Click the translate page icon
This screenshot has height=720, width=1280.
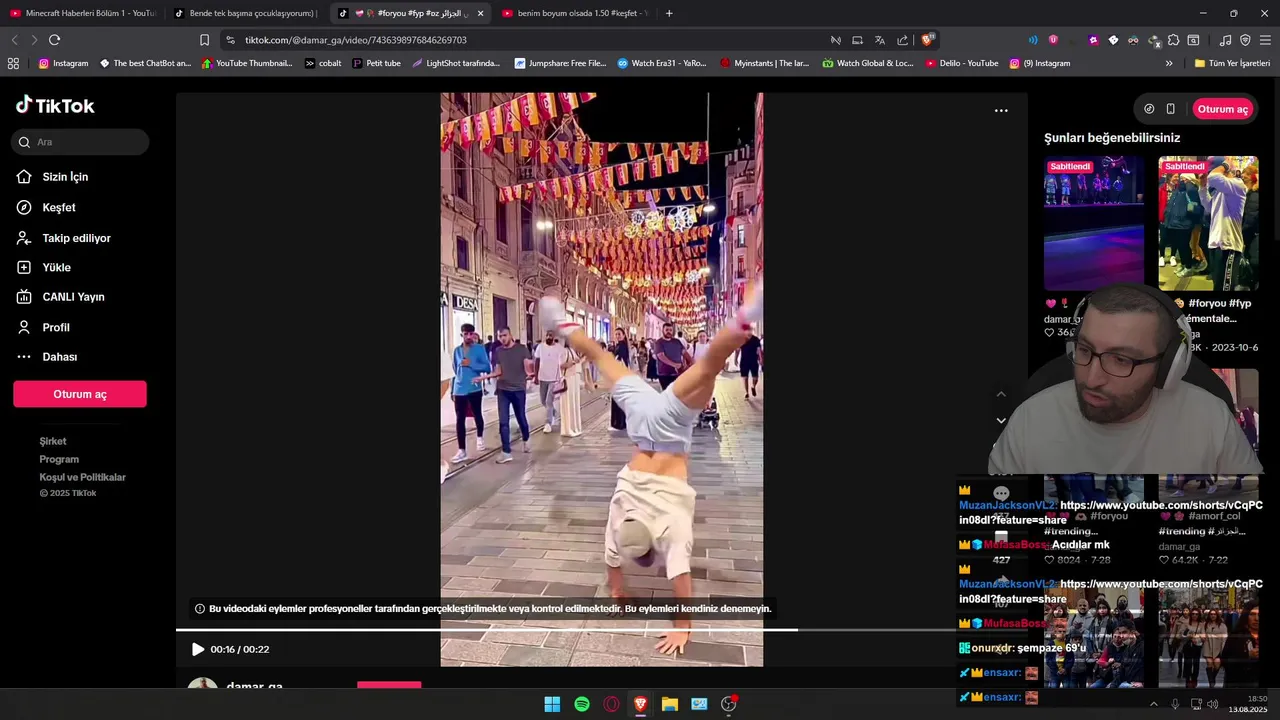(879, 40)
